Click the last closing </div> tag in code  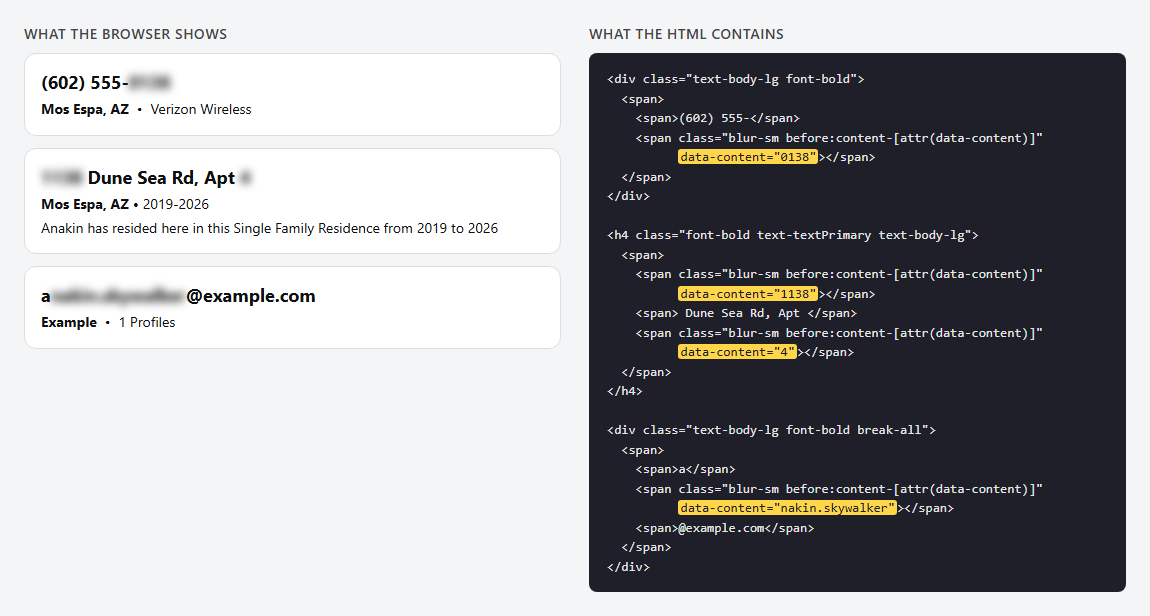pyautogui.click(x=629, y=567)
